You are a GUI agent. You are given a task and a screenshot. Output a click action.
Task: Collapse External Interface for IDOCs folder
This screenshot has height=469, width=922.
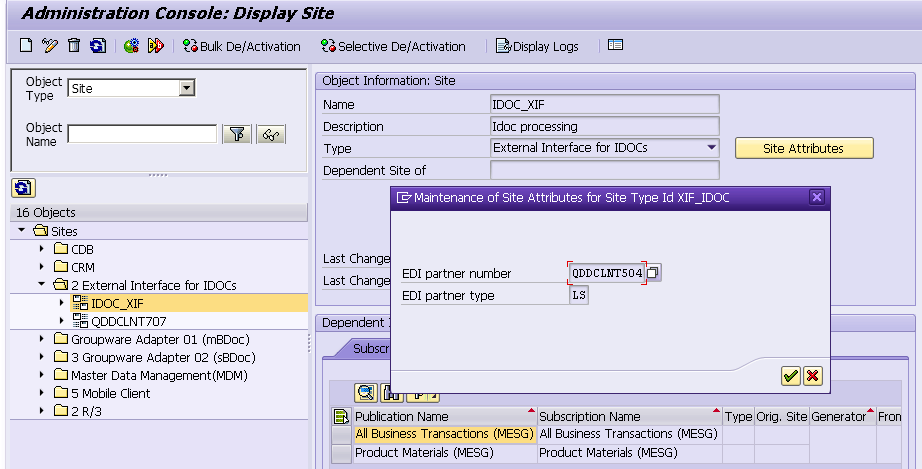(41, 284)
